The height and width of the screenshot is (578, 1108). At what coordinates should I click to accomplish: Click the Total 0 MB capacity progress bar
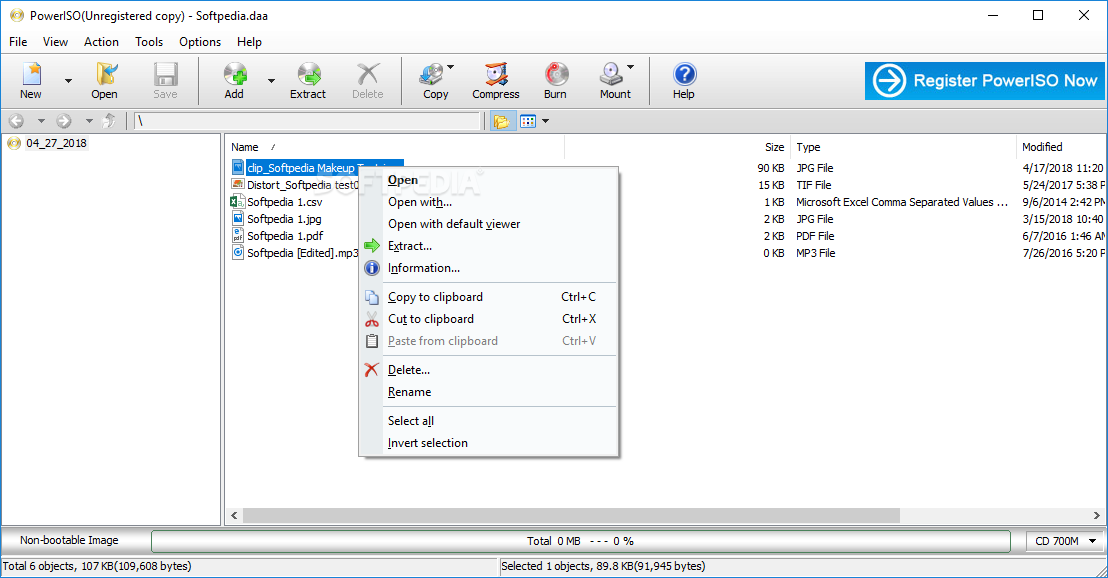point(581,541)
